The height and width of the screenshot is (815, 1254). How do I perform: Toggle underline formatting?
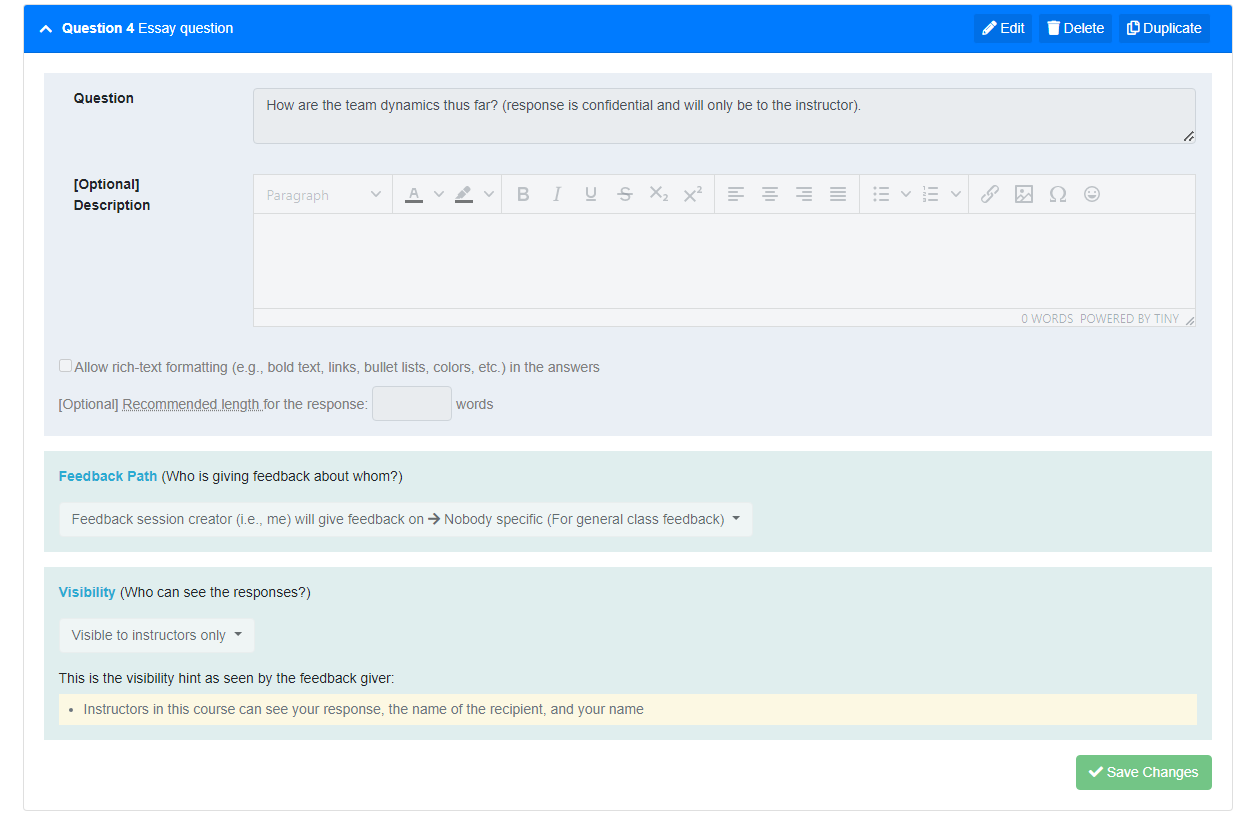(x=591, y=195)
